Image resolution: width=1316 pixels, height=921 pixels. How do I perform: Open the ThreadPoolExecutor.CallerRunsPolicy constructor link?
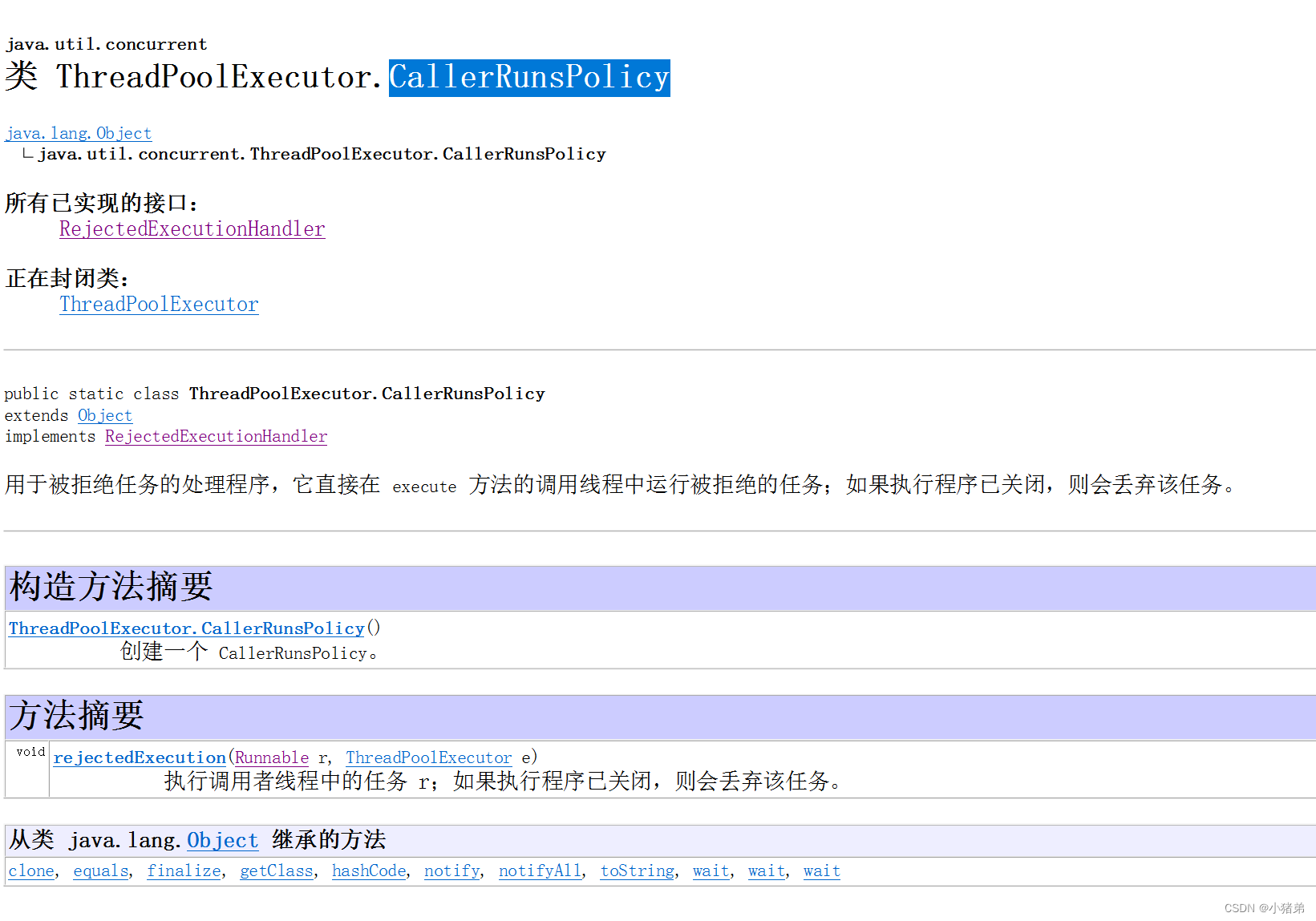(187, 628)
